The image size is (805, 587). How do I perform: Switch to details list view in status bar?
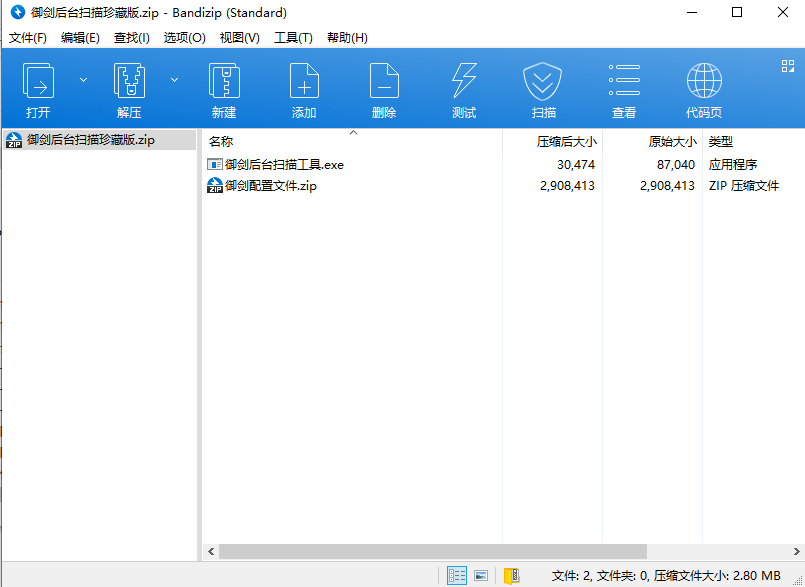pos(457,576)
